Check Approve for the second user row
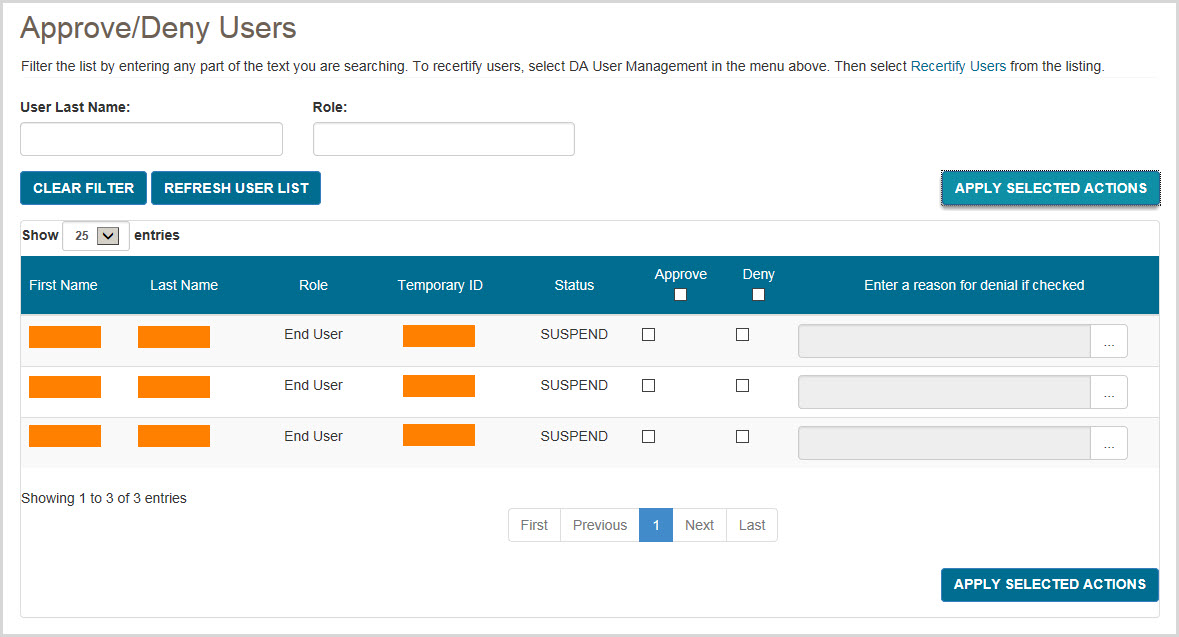This screenshot has width=1179, height=637. point(648,386)
